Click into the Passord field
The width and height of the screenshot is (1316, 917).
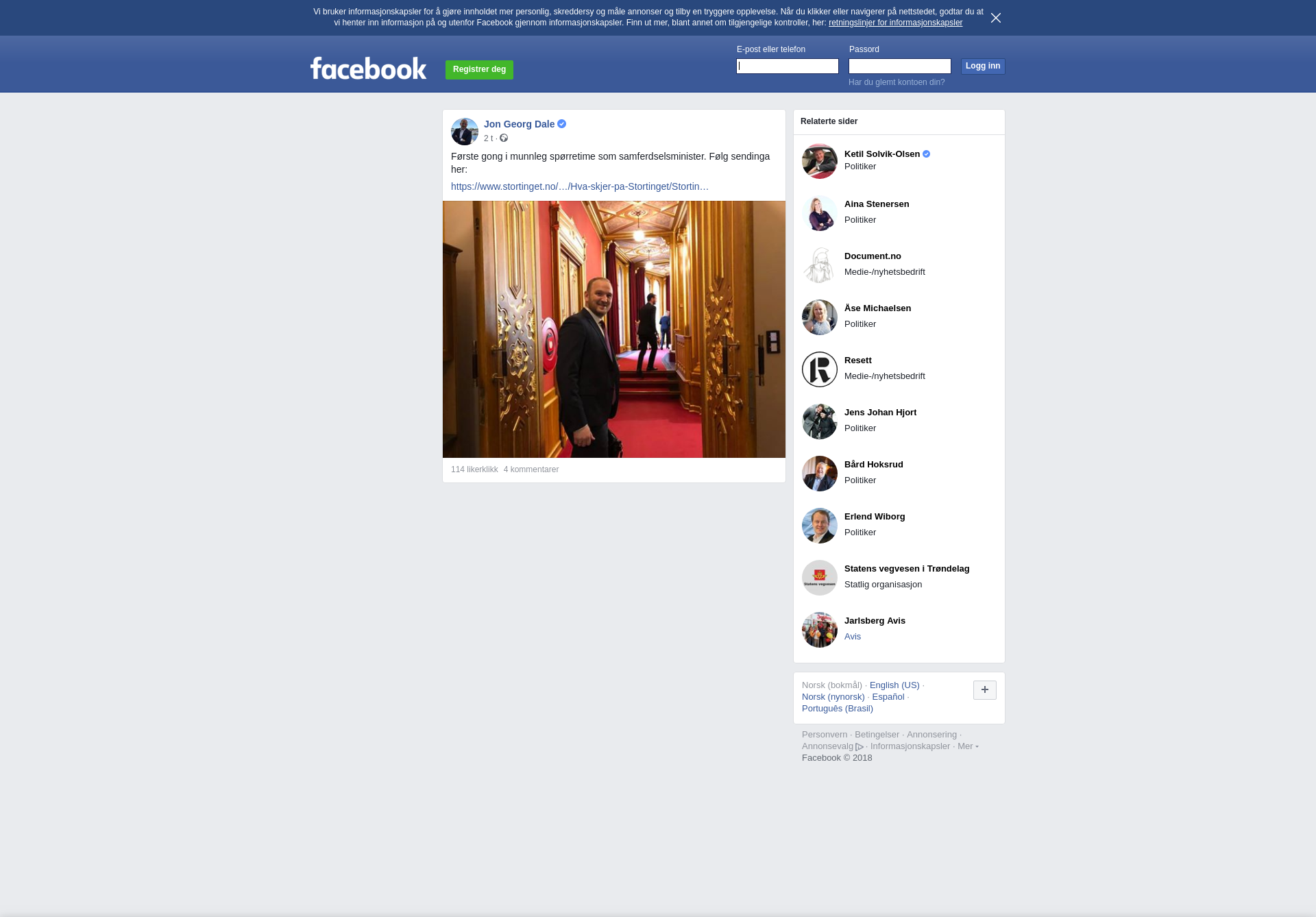(899, 66)
